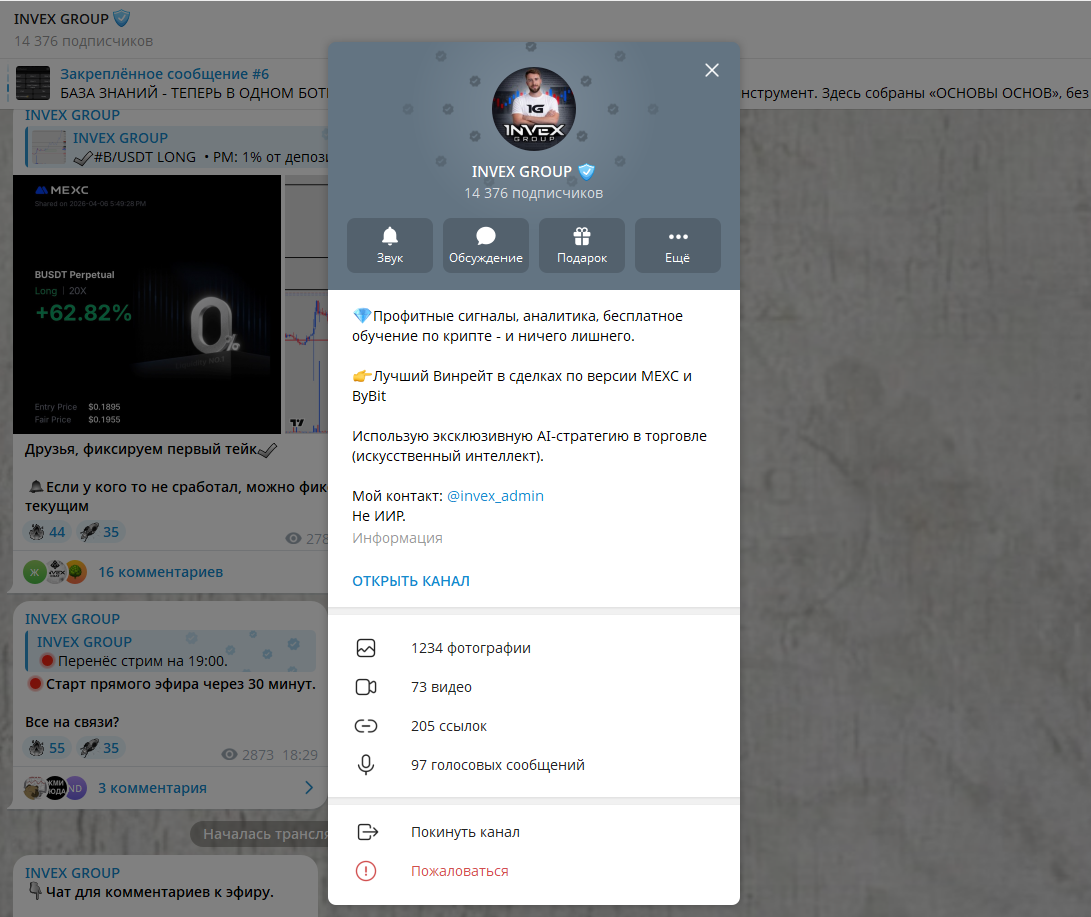Open the 73 видео section
Screen dimensions: 1091x917
(534, 687)
